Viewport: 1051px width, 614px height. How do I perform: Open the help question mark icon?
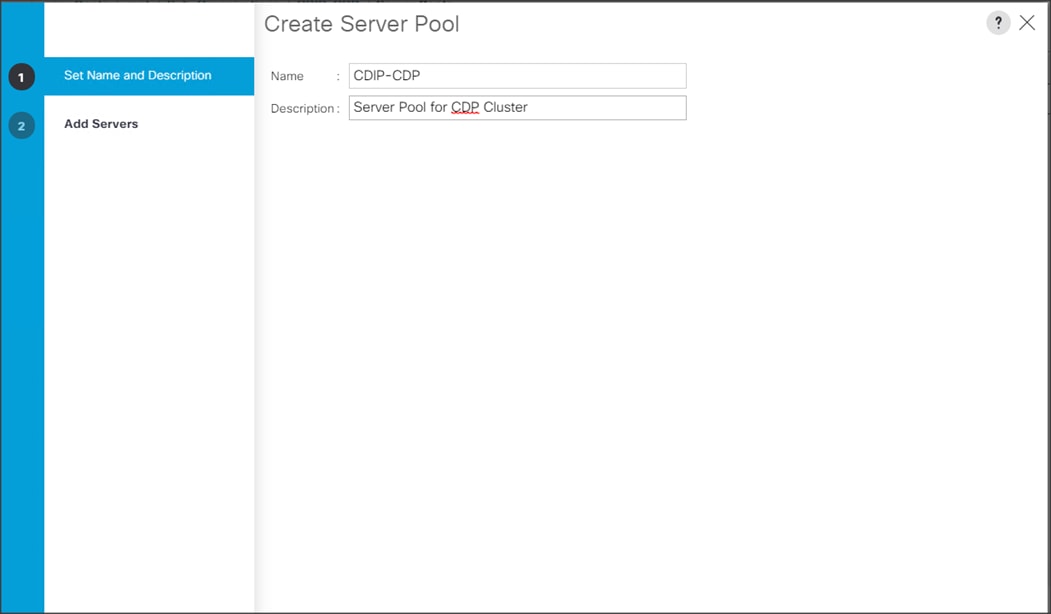point(998,23)
